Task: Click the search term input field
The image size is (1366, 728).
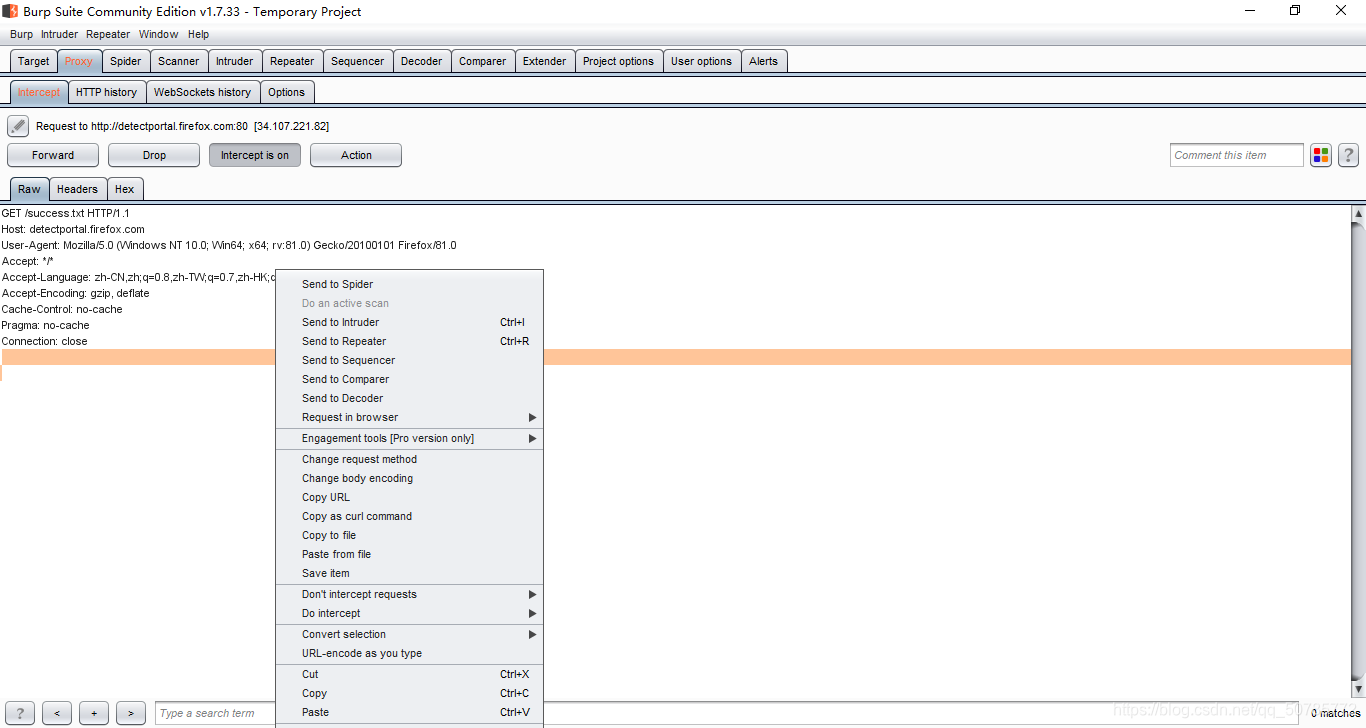Action: (x=727, y=713)
